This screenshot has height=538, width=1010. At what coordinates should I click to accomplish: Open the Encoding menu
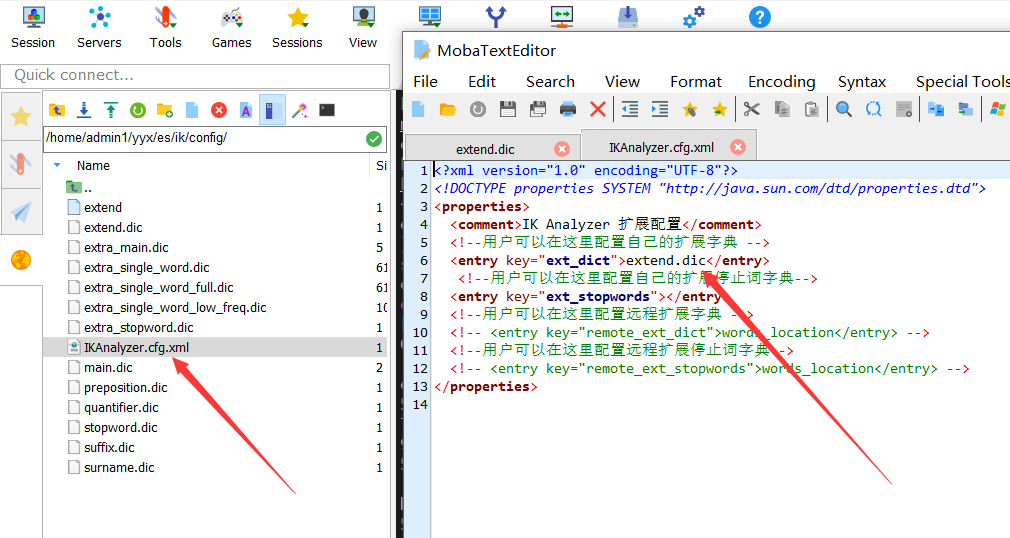tap(781, 82)
